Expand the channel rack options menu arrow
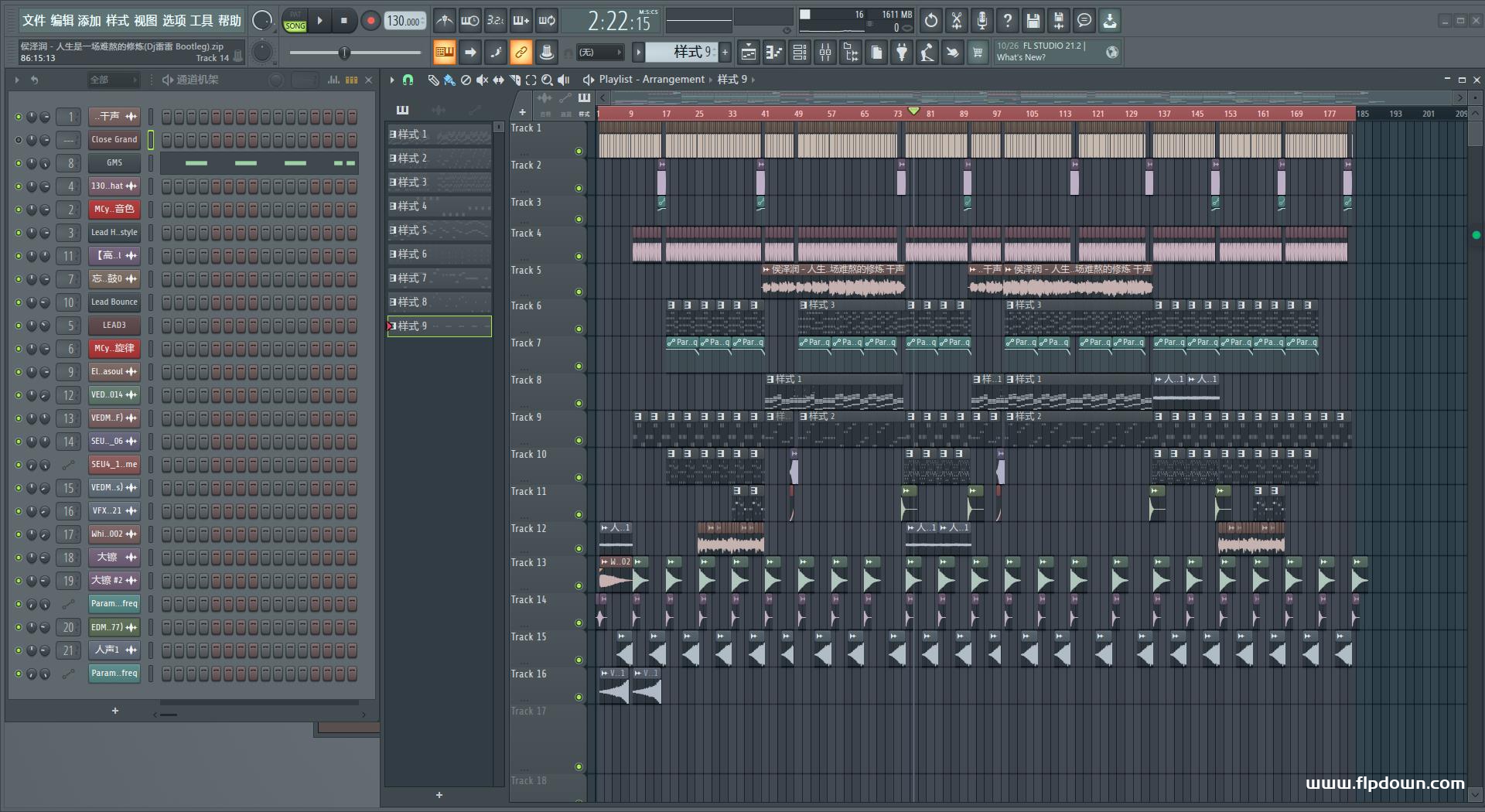 [x=16, y=80]
